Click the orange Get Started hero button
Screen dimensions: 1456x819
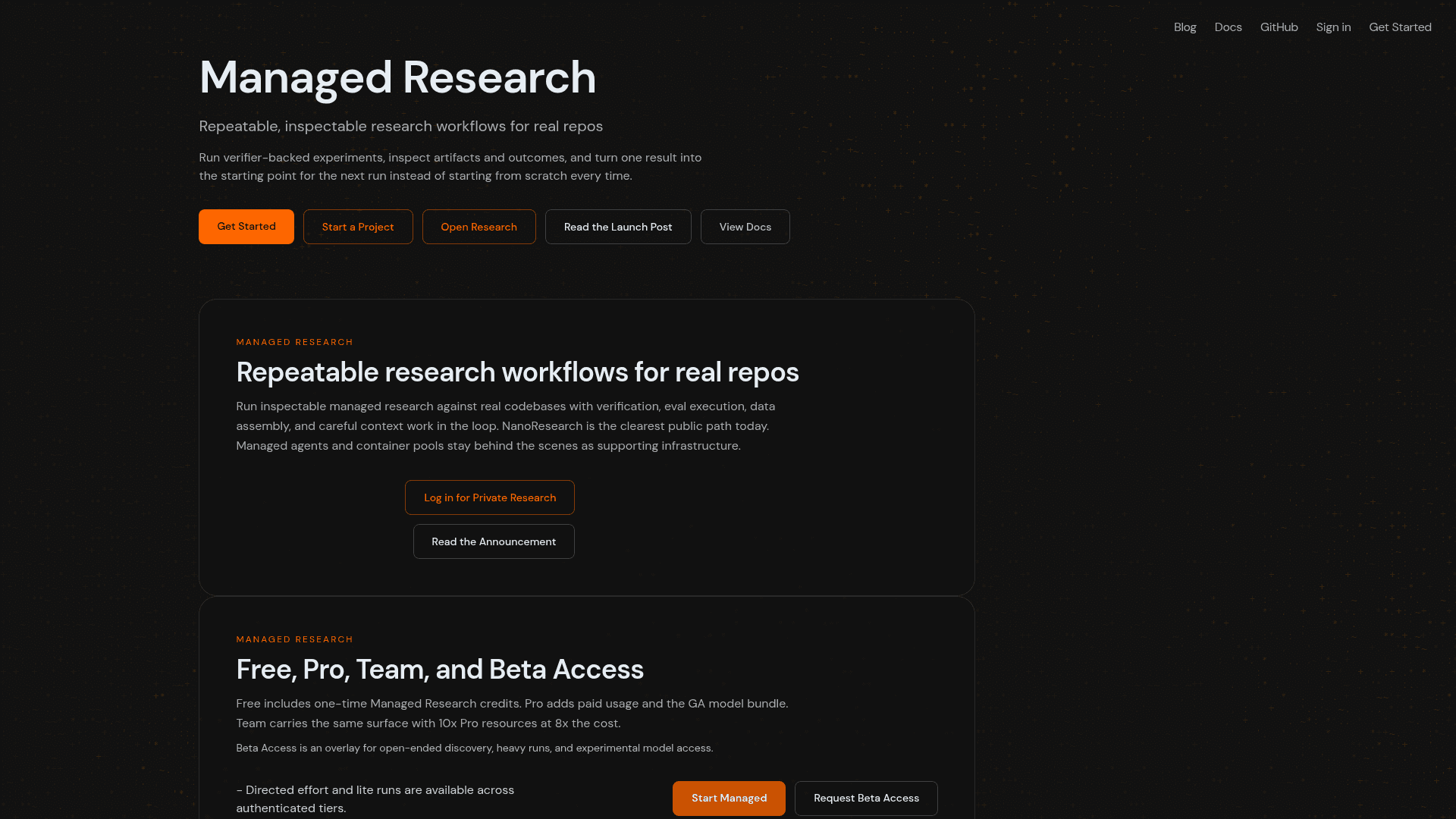(x=246, y=227)
